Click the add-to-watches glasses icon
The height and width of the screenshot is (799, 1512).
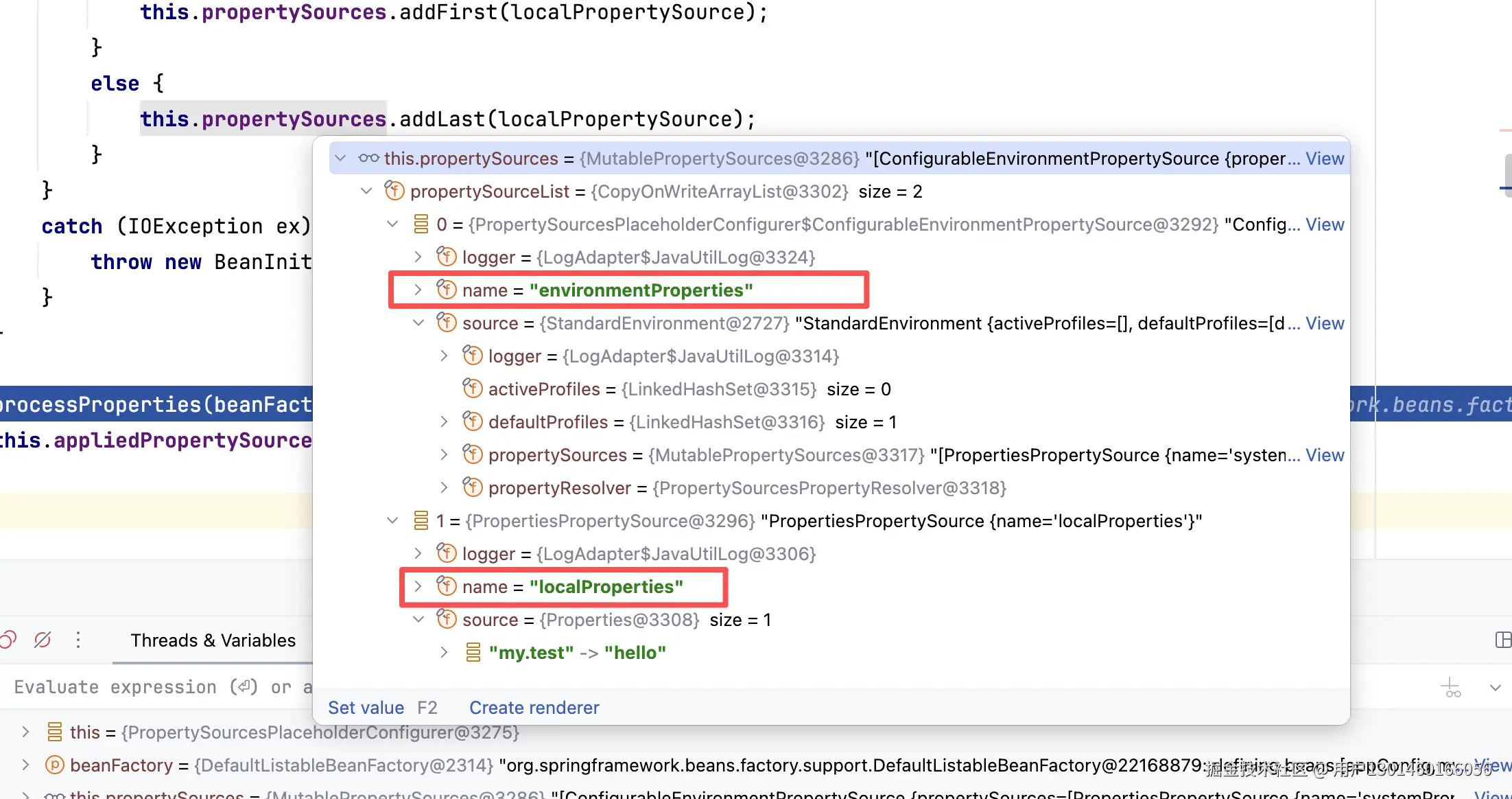coord(1452,687)
